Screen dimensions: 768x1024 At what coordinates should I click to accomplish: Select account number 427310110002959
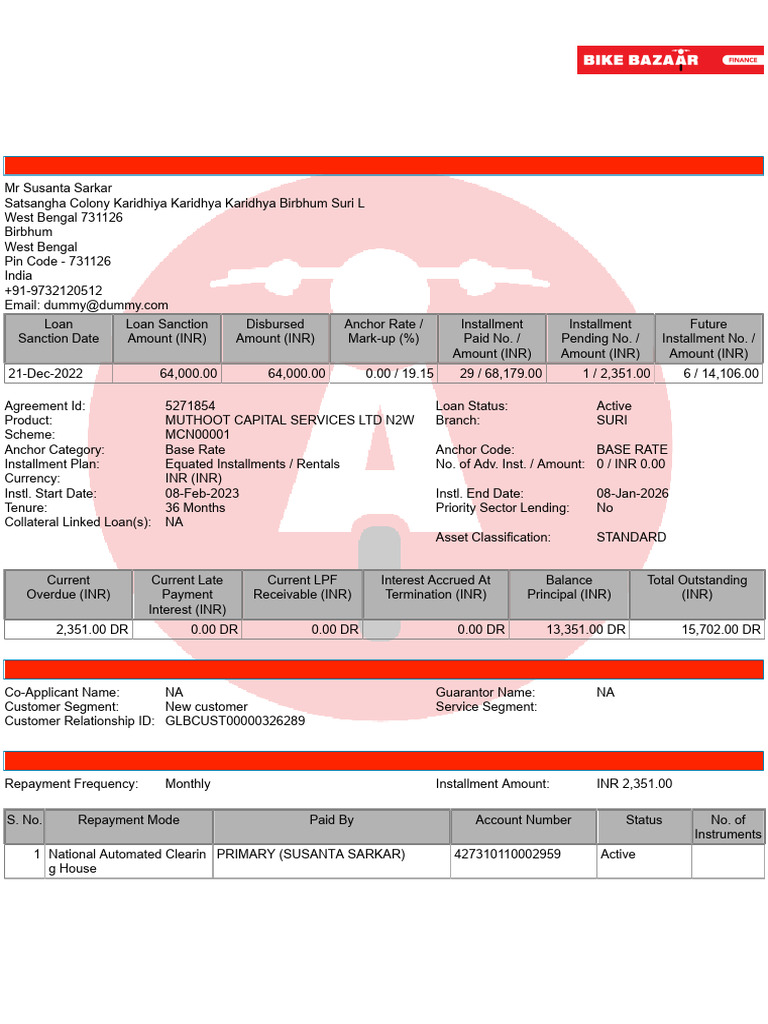click(507, 854)
